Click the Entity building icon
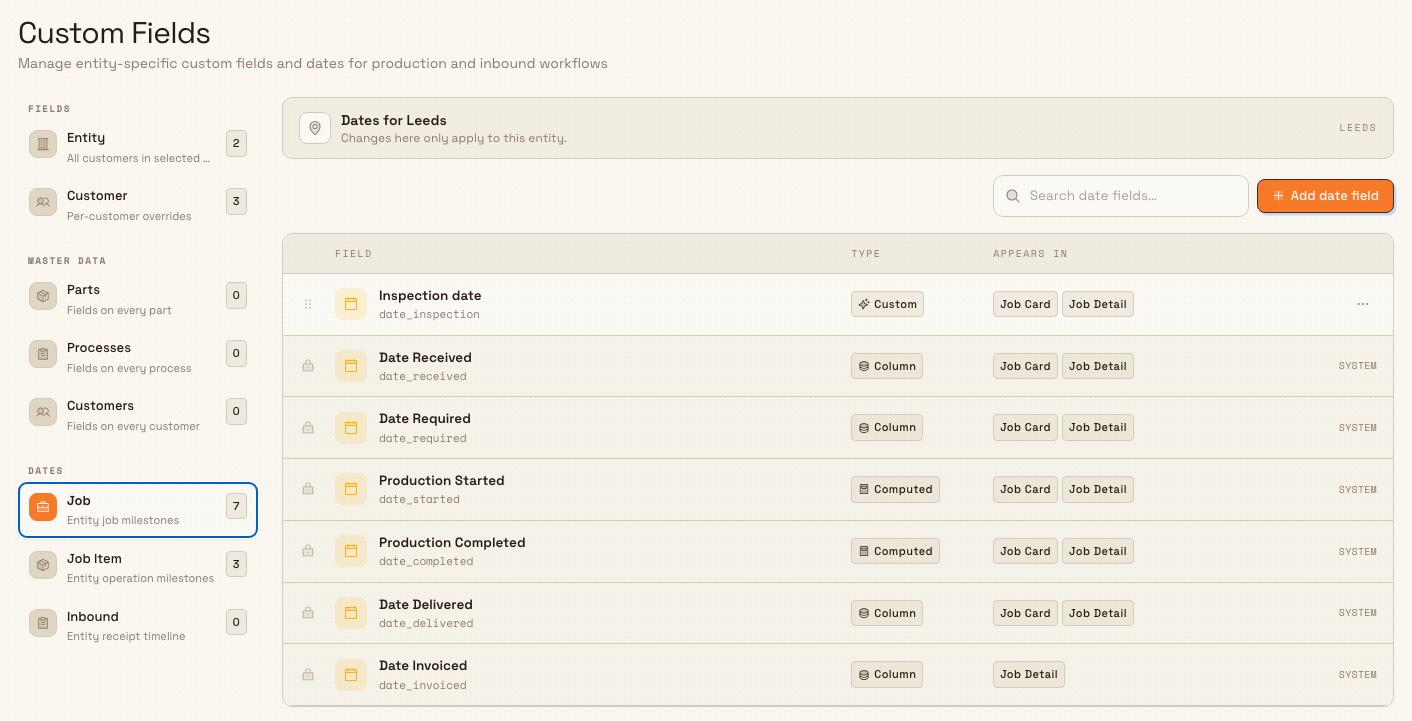The image size is (1412, 721). pos(43,145)
